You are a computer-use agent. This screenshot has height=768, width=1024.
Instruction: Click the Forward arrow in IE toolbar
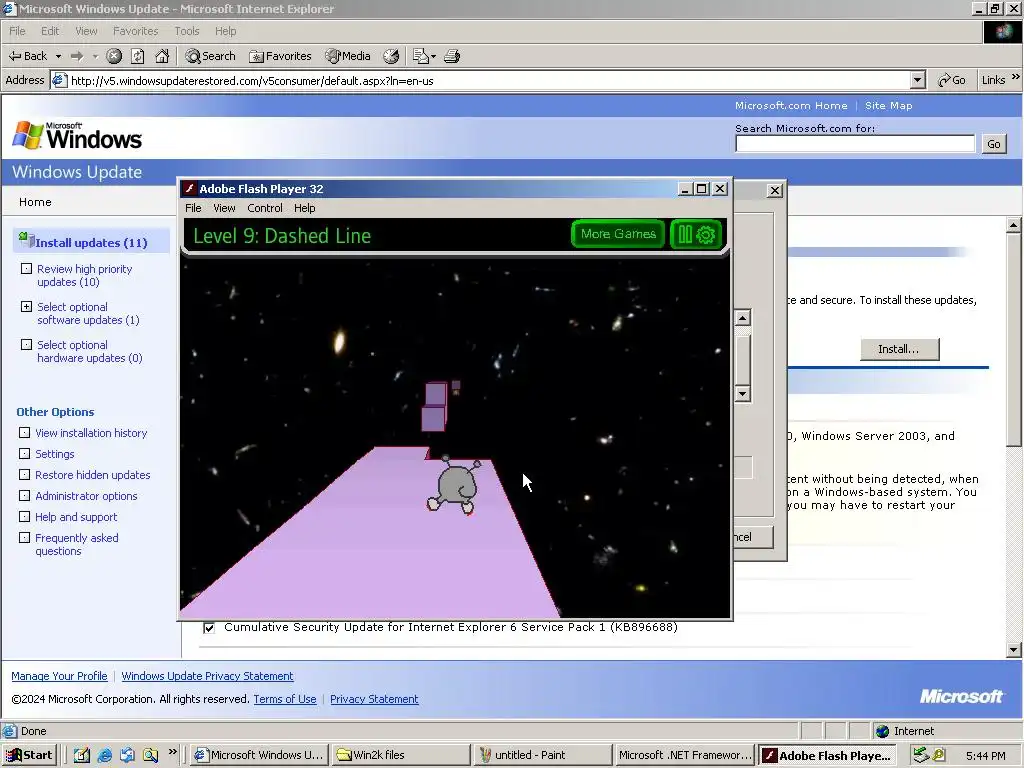(x=77, y=56)
